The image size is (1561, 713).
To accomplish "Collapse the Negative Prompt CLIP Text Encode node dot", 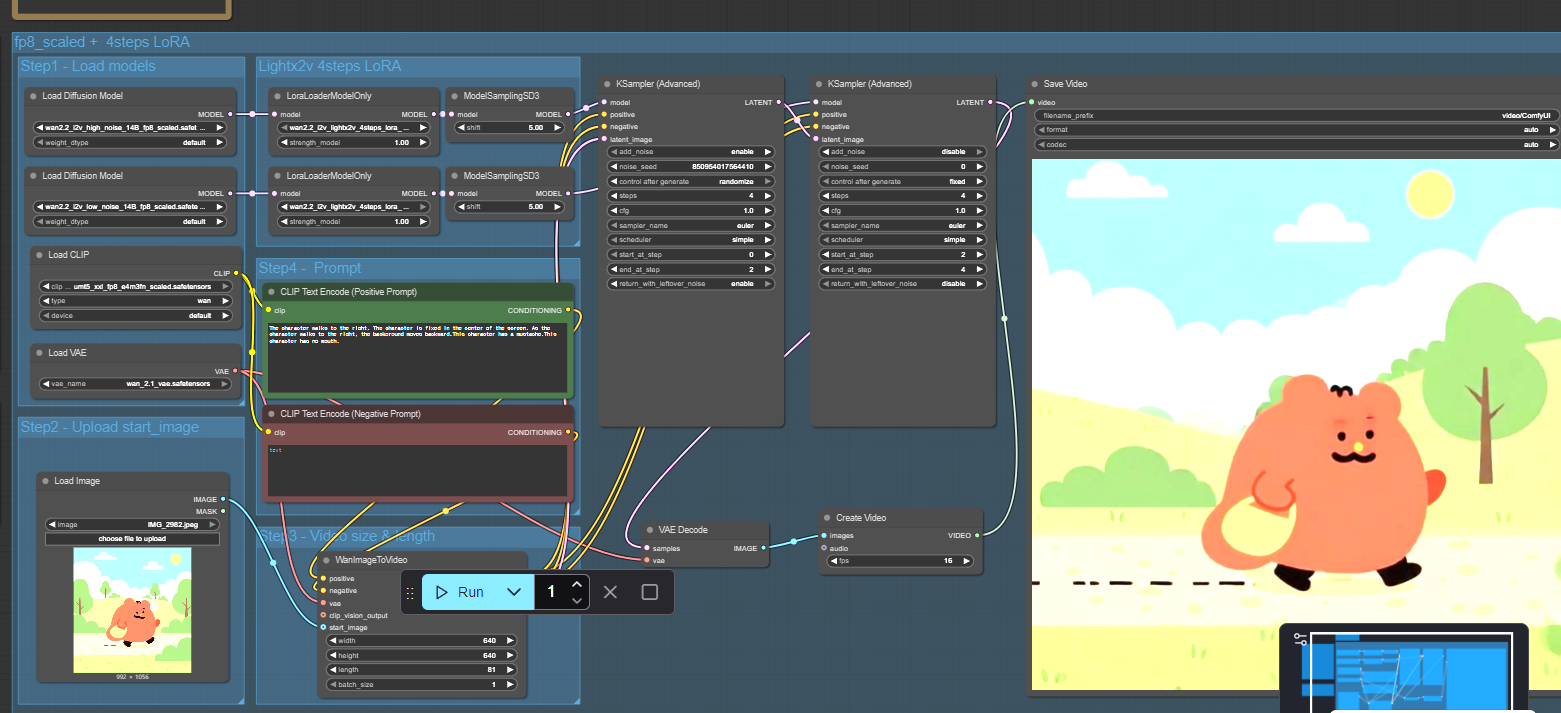I will [270, 414].
